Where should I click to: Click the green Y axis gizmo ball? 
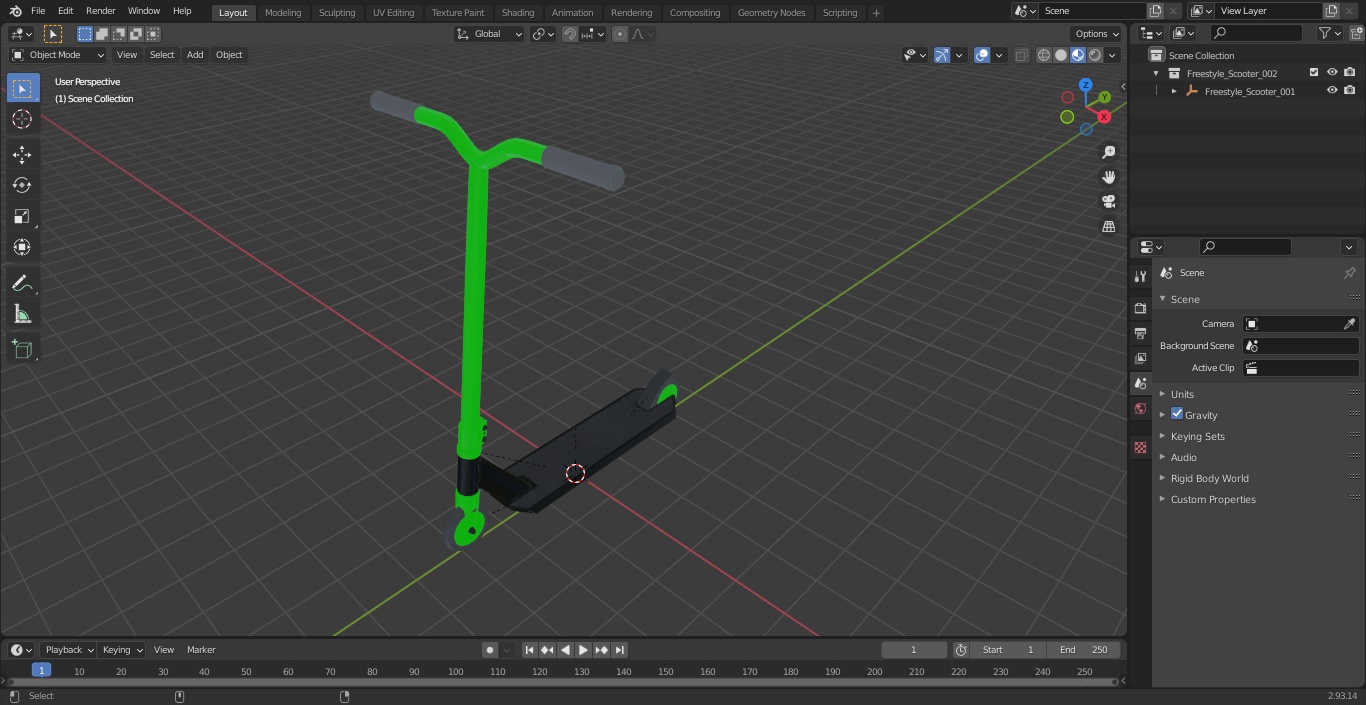(1104, 97)
